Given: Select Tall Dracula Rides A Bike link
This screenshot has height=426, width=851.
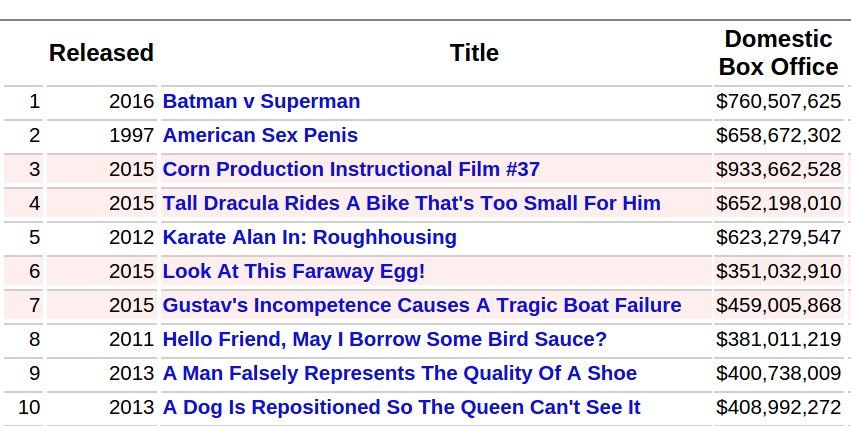Looking at the screenshot, I should tap(411, 203).
